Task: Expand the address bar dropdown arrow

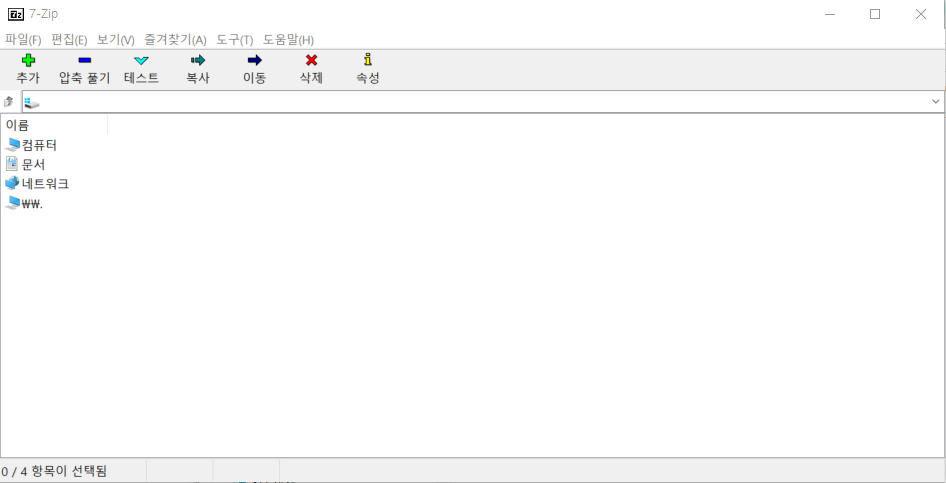Action: click(x=936, y=102)
